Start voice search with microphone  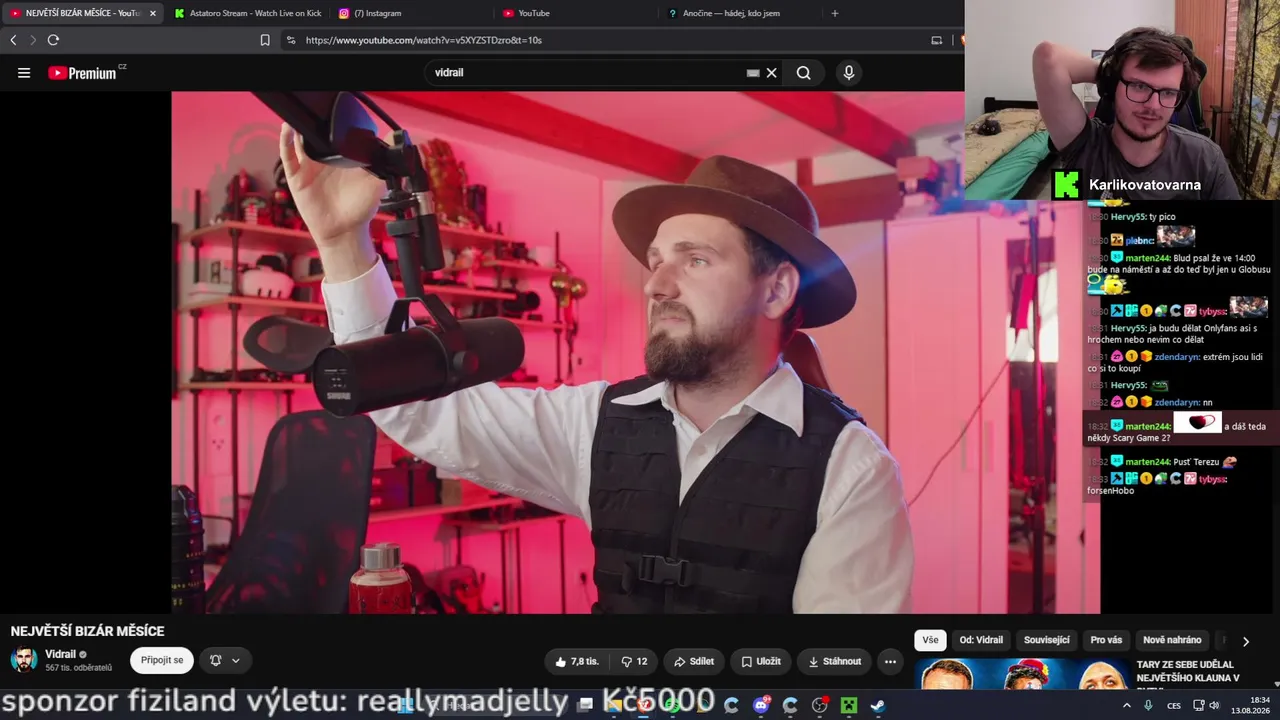pyautogui.click(x=849, y=73)
